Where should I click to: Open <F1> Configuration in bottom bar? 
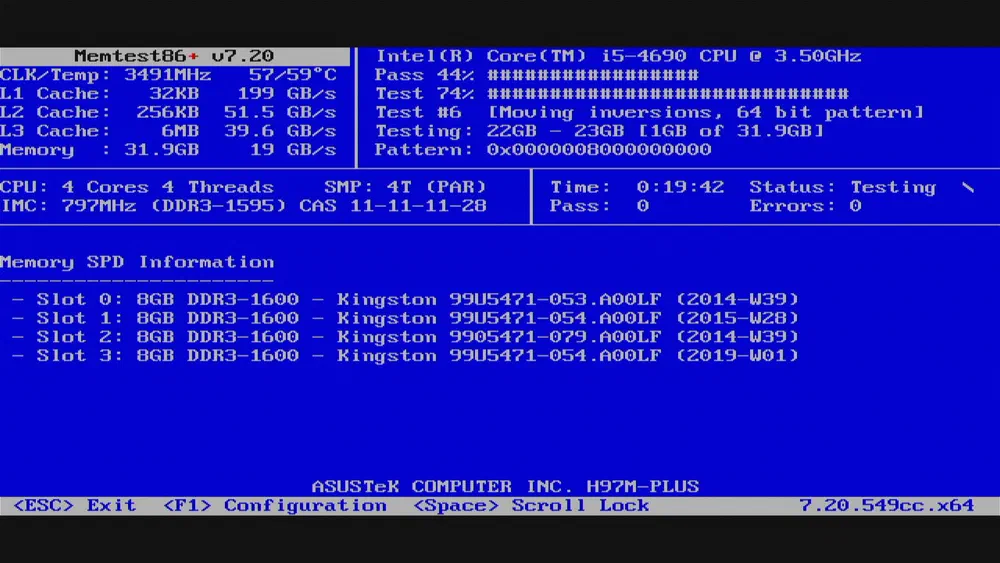(x=275, y=506)
